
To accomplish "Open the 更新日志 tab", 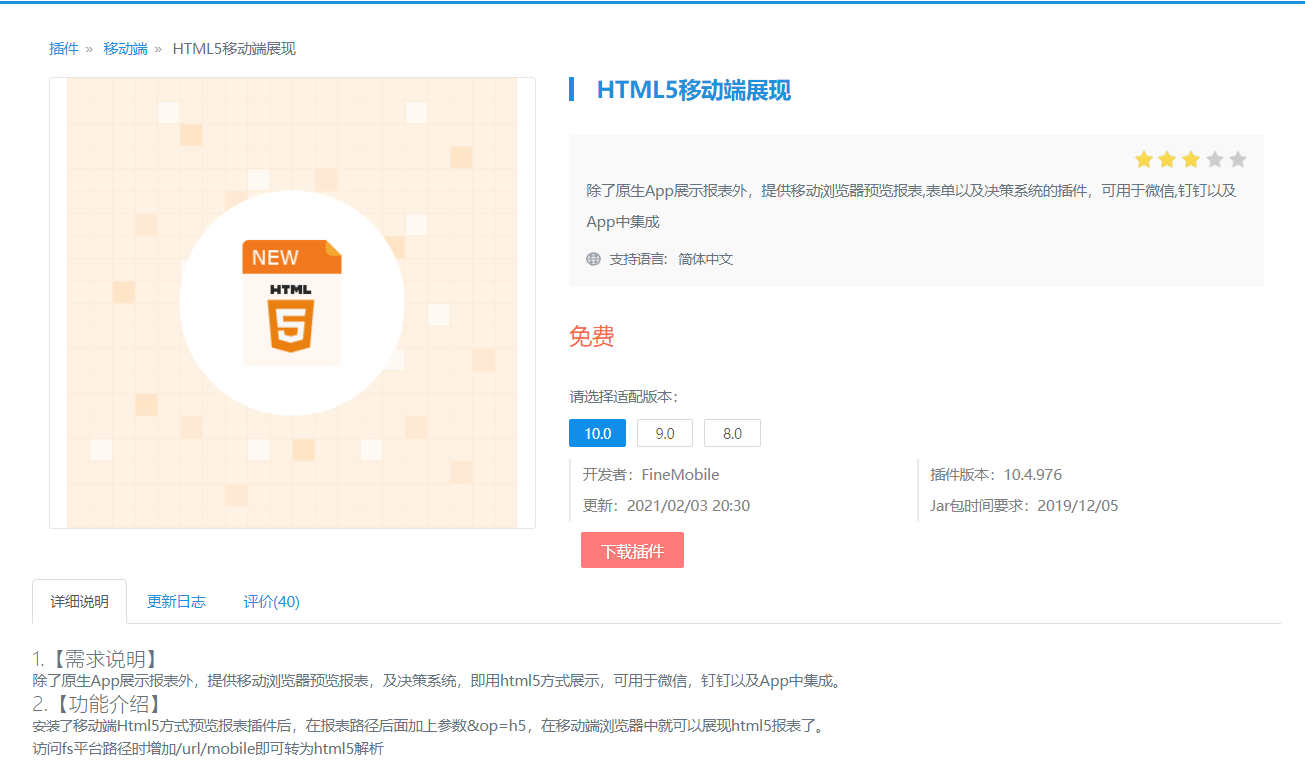I will coord(176,601).
